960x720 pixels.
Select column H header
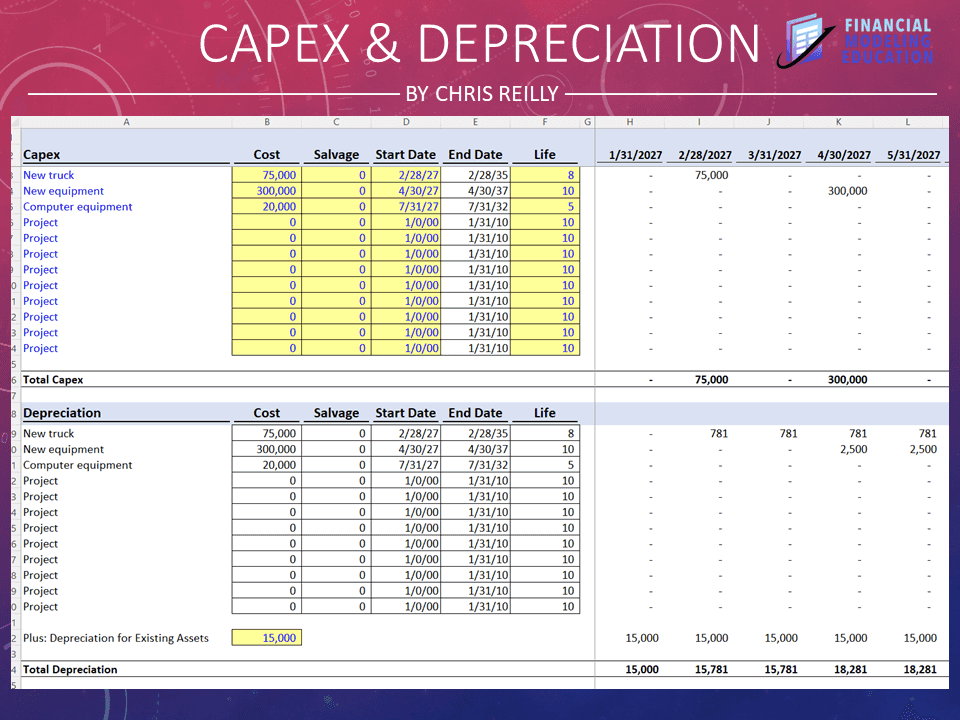[629, 122]
